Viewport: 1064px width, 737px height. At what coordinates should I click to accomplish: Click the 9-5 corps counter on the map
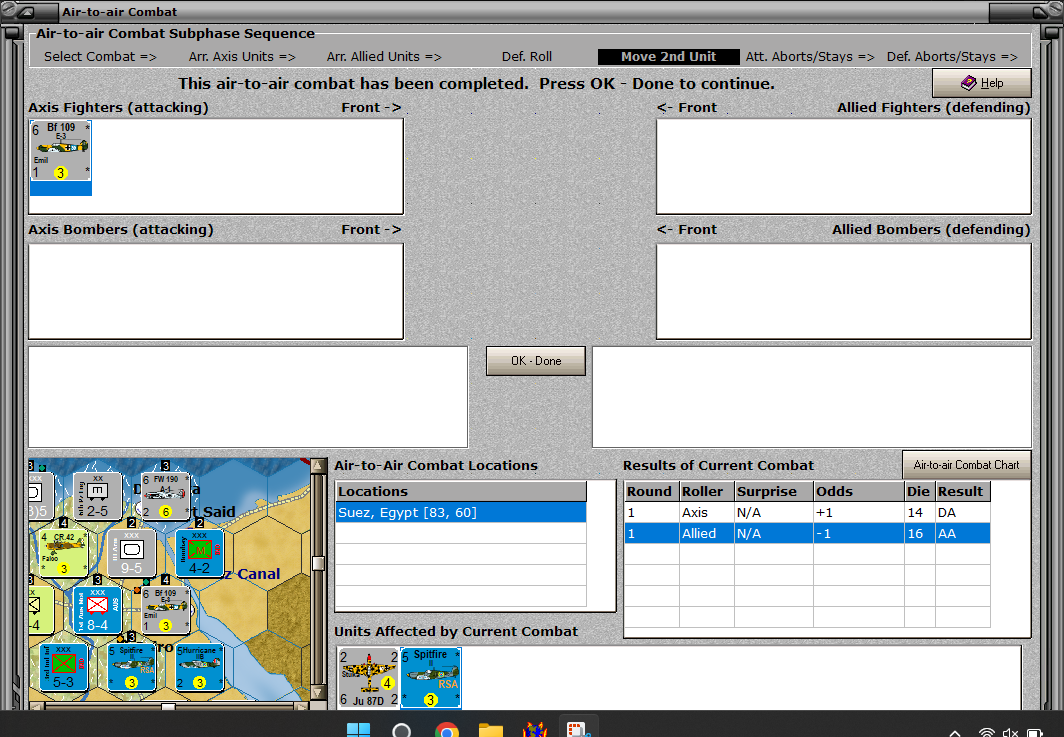click(131, 553)
